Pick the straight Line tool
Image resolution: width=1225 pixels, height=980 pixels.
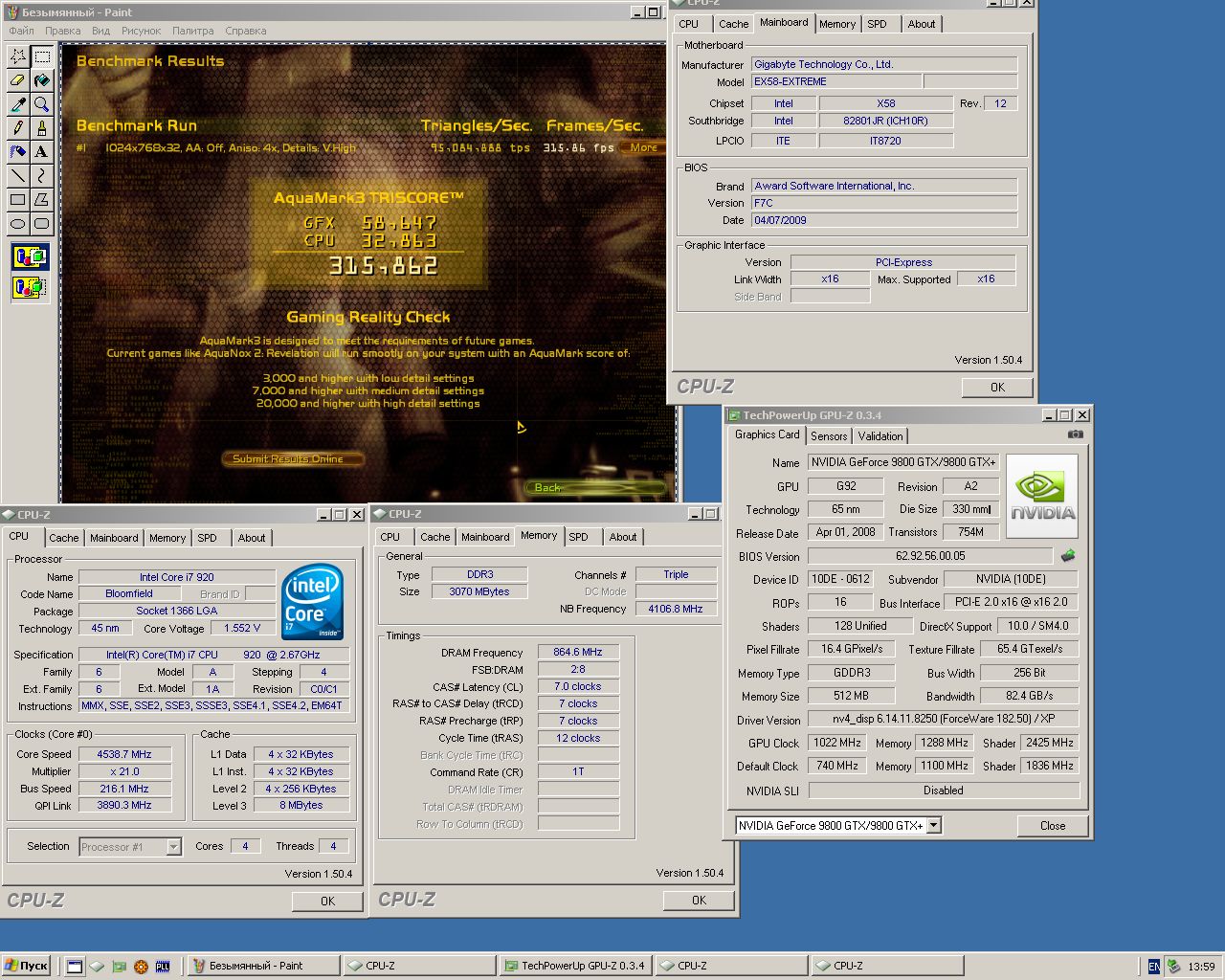(17, 176)
